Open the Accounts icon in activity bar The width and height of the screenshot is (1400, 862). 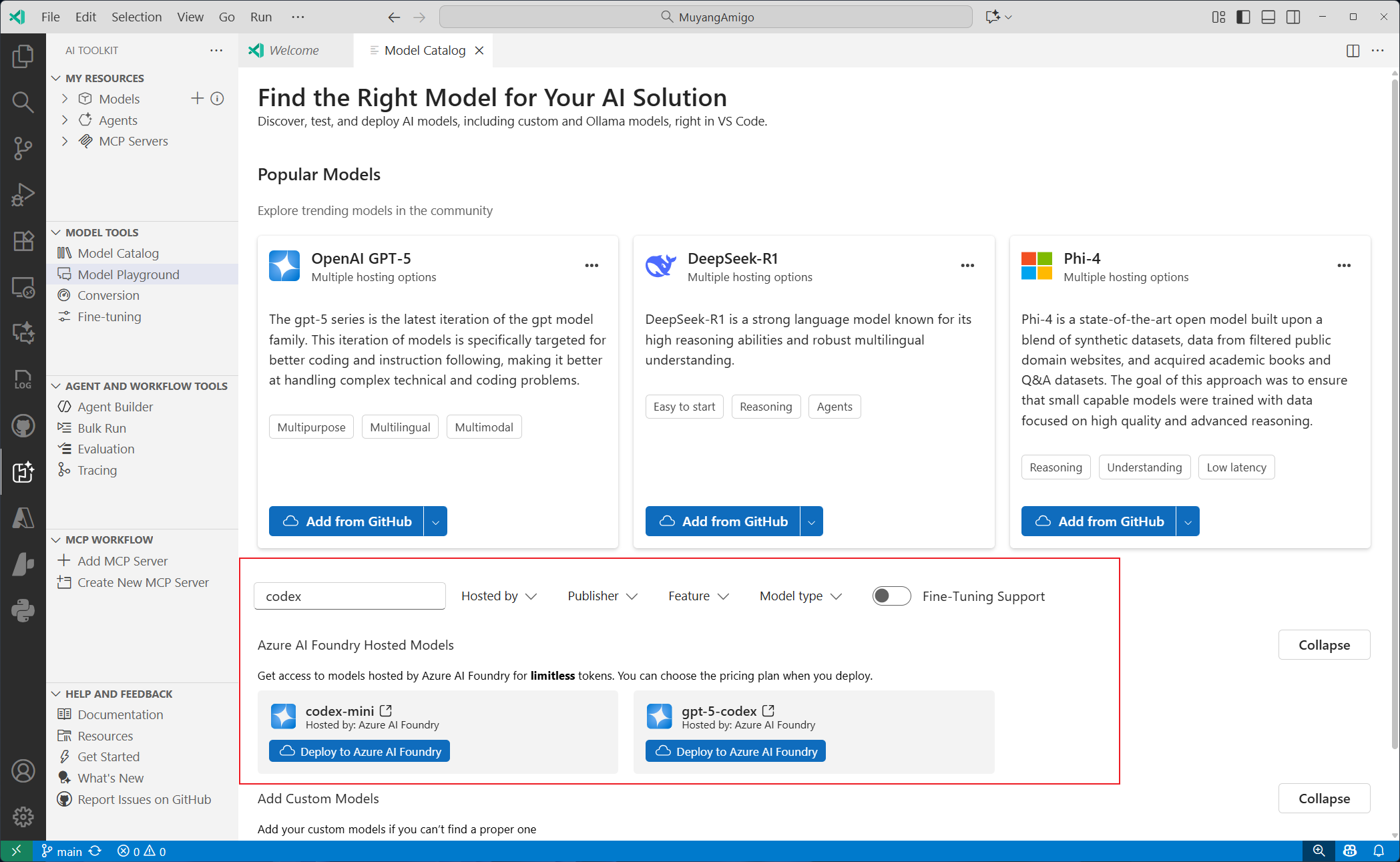[x=23, y=771]
